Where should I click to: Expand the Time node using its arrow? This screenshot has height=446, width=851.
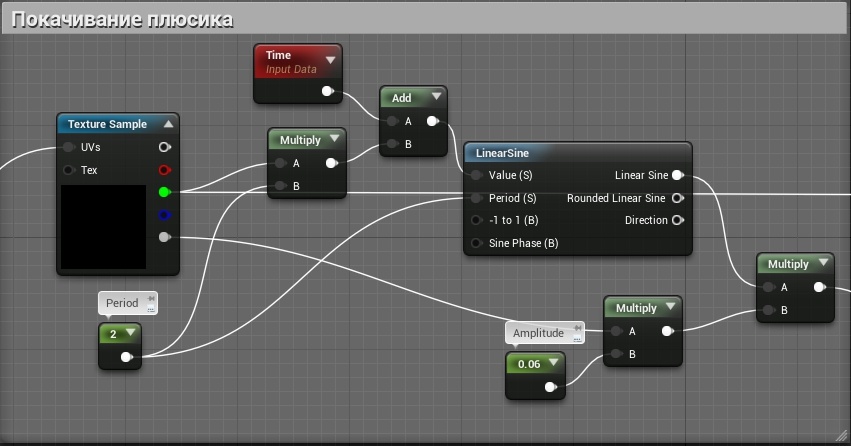tap(330, 60)
